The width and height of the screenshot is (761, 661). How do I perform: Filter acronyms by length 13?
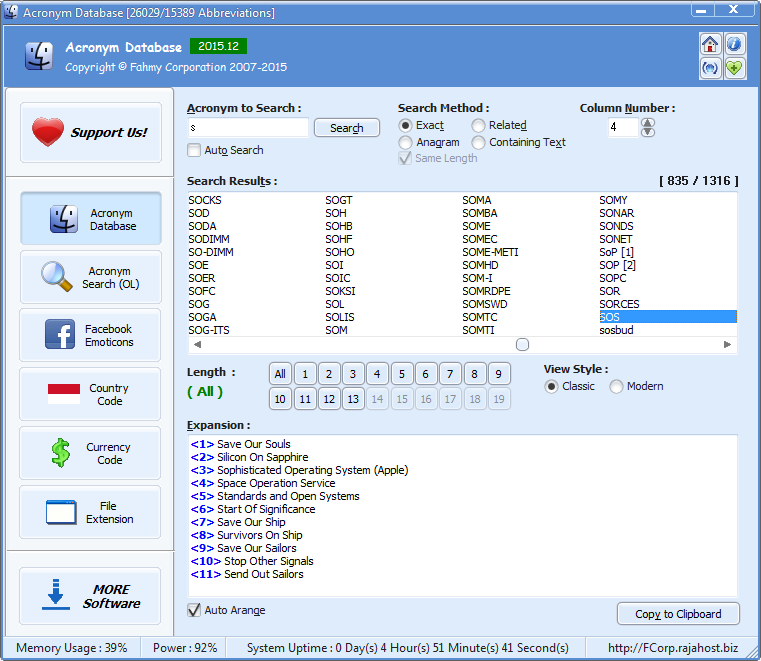(353, 399)
